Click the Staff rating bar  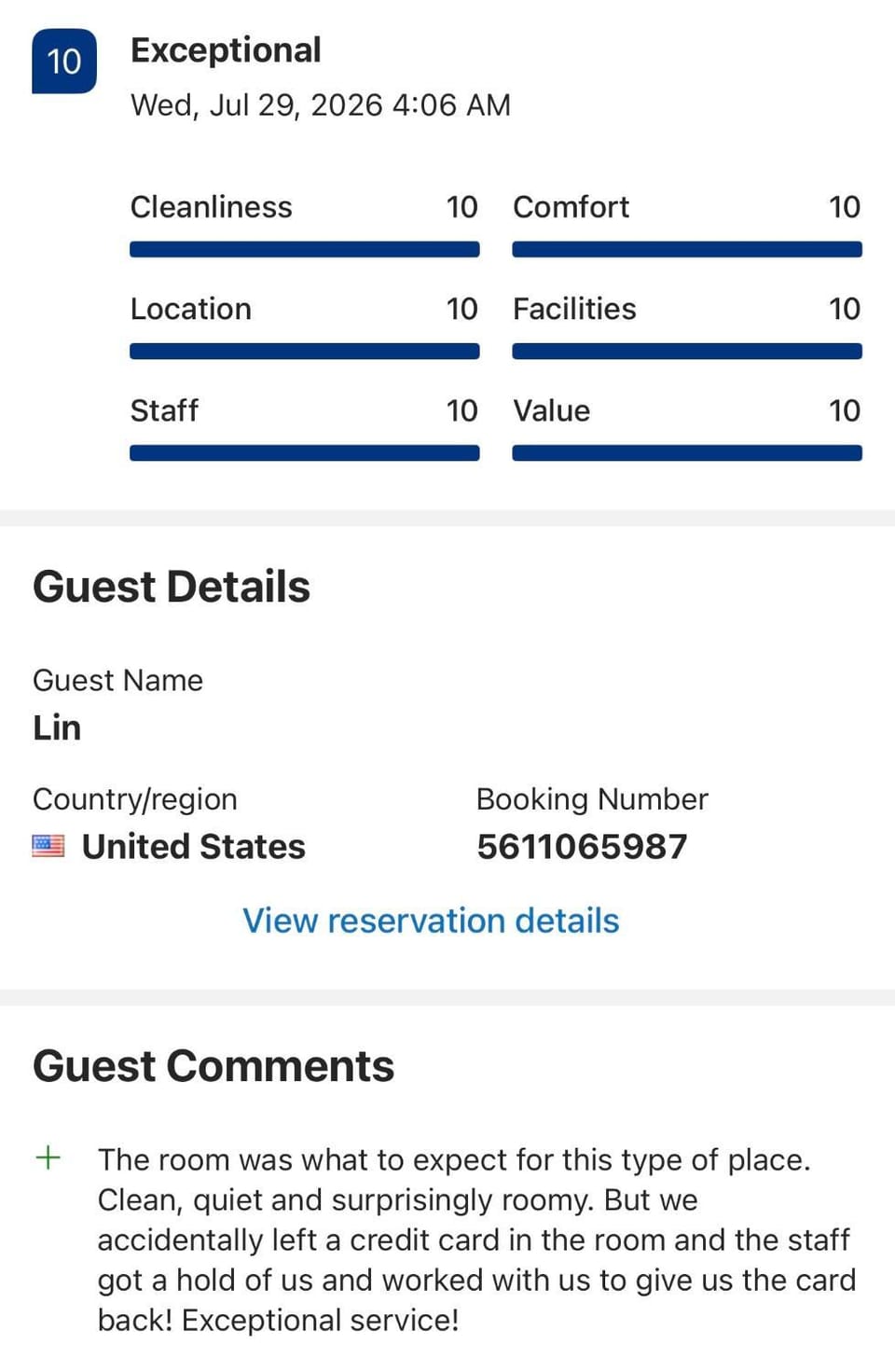tap(305, 452)
